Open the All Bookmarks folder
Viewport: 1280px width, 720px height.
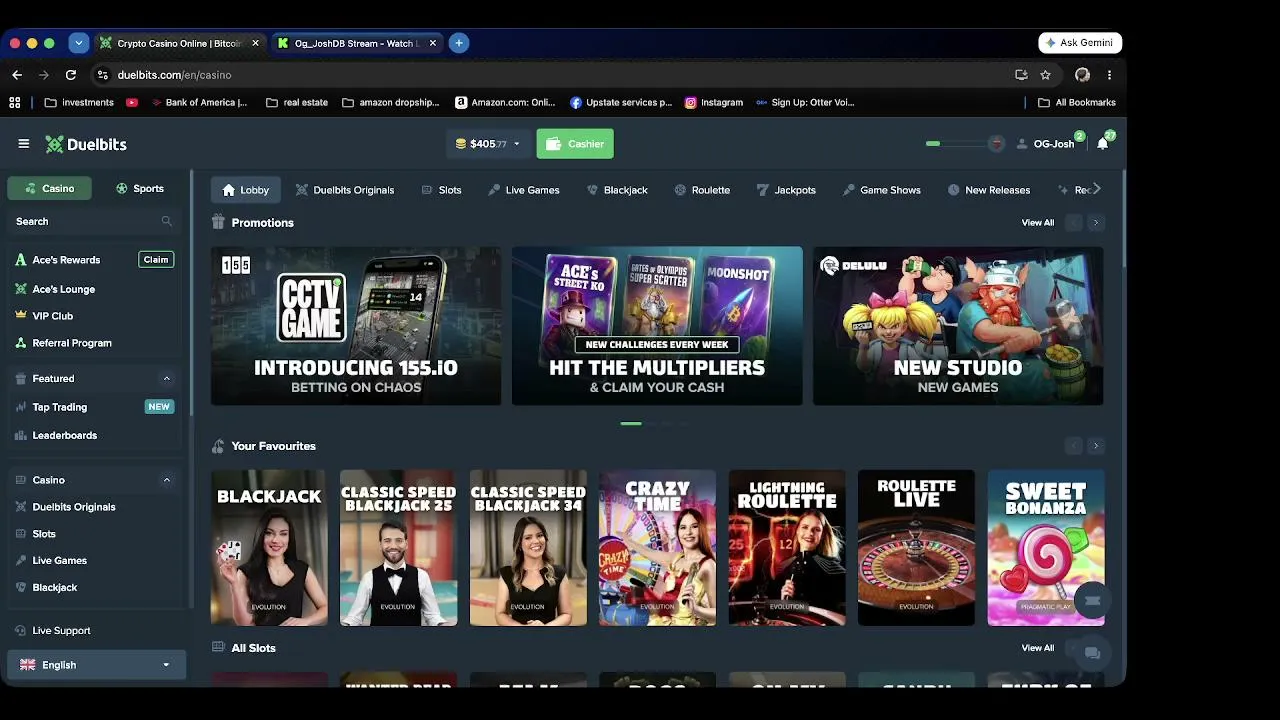(x=1077, y=102)
